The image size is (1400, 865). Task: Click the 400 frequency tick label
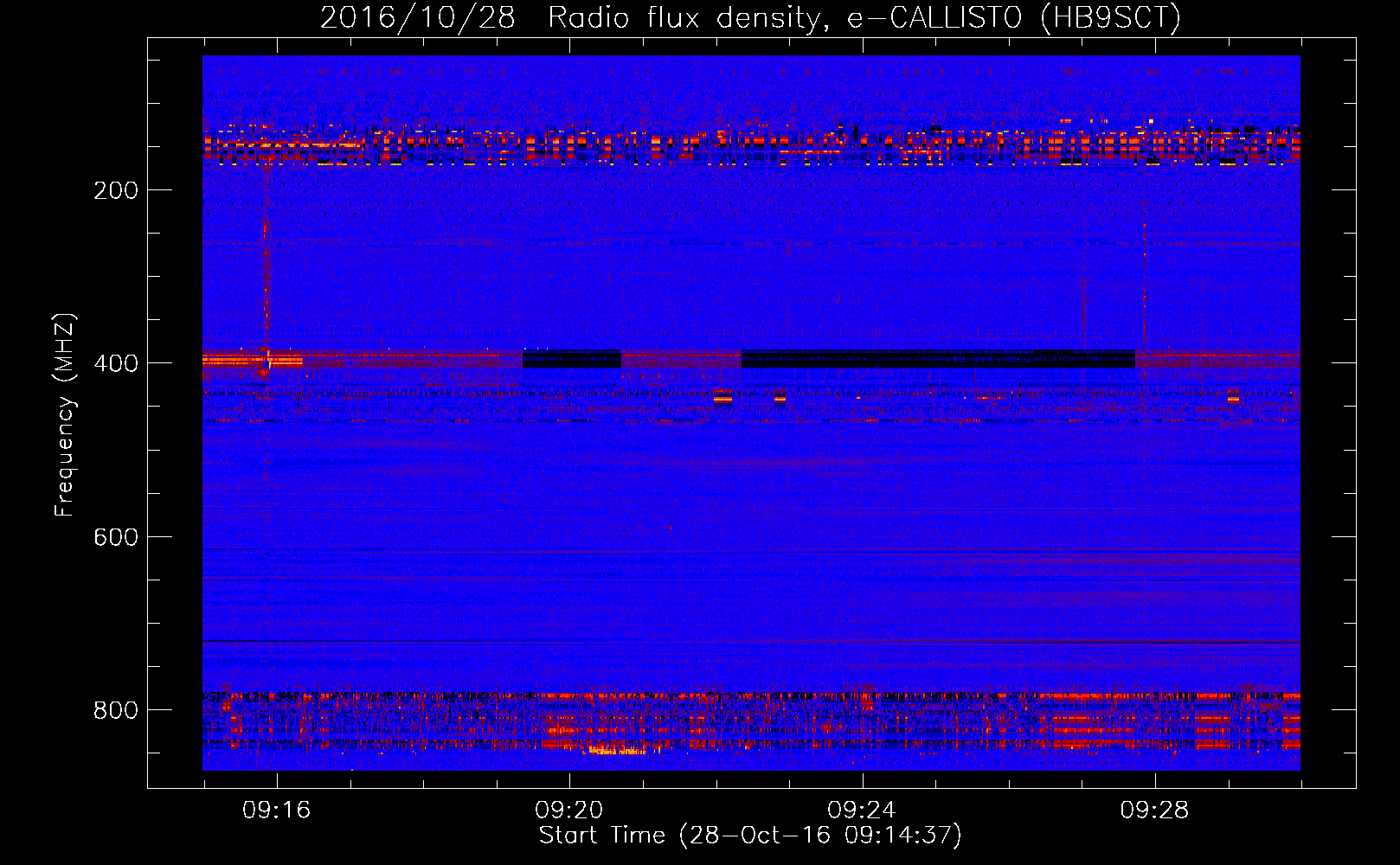coord(116,363)
